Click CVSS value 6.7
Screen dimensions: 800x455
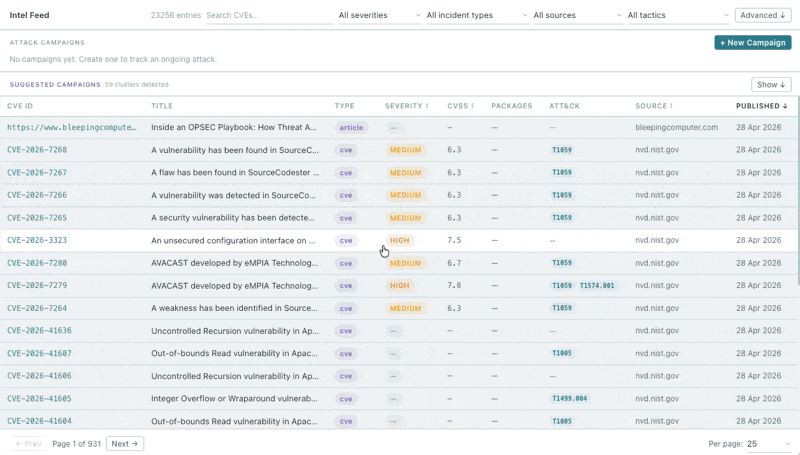[454, 263]
